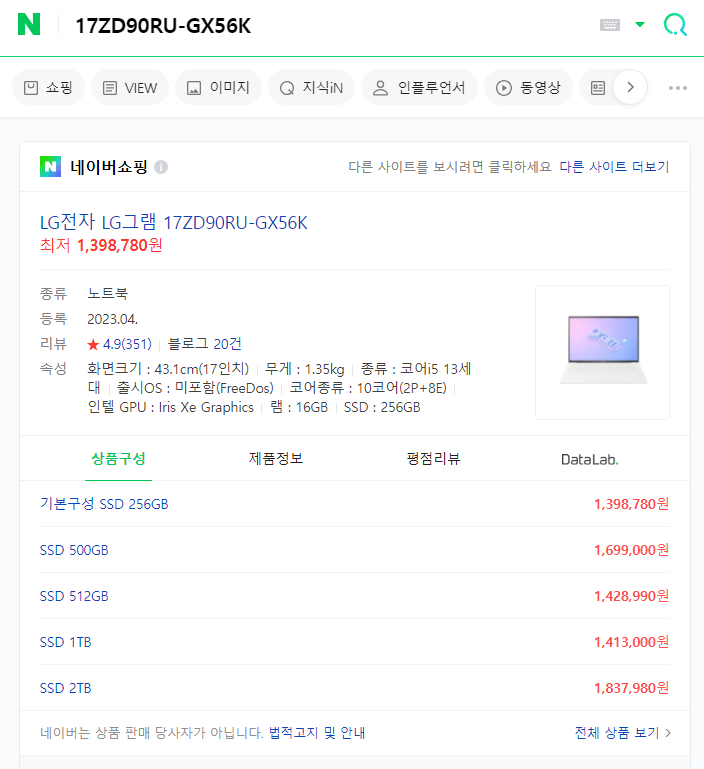The image size is (704, 769).
Task: Click the LG gram laptop thumbnail
Action: click(602, 352)
